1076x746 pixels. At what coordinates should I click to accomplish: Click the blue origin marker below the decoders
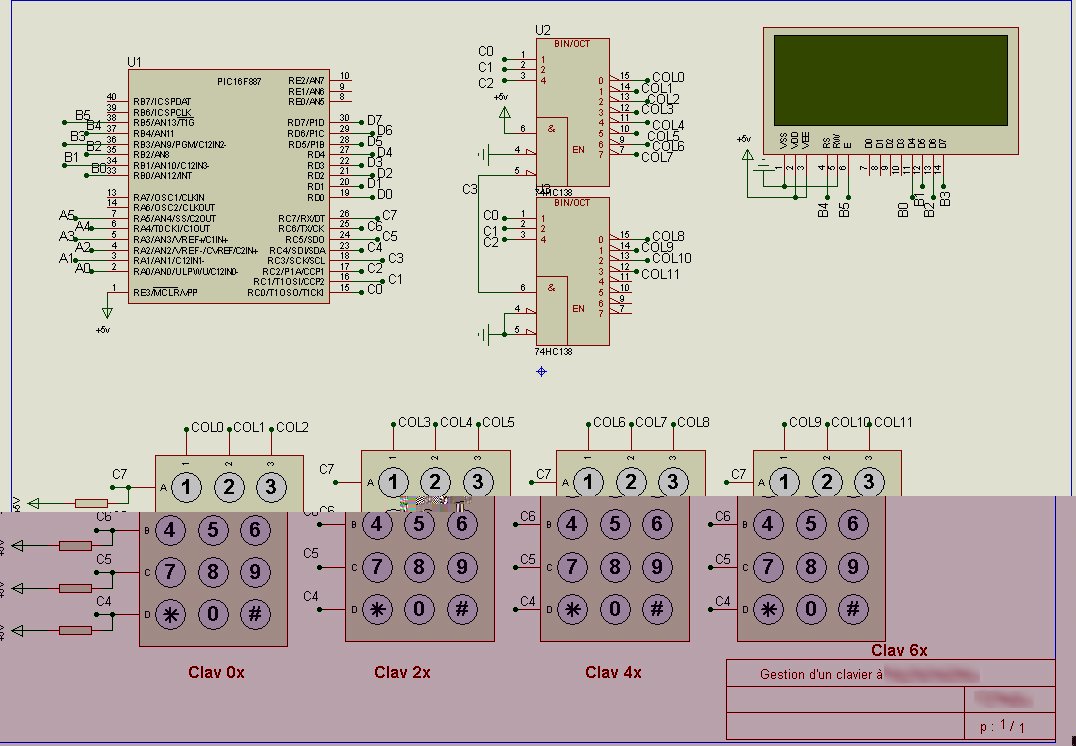pyautogui.click(x=541, y=371)
